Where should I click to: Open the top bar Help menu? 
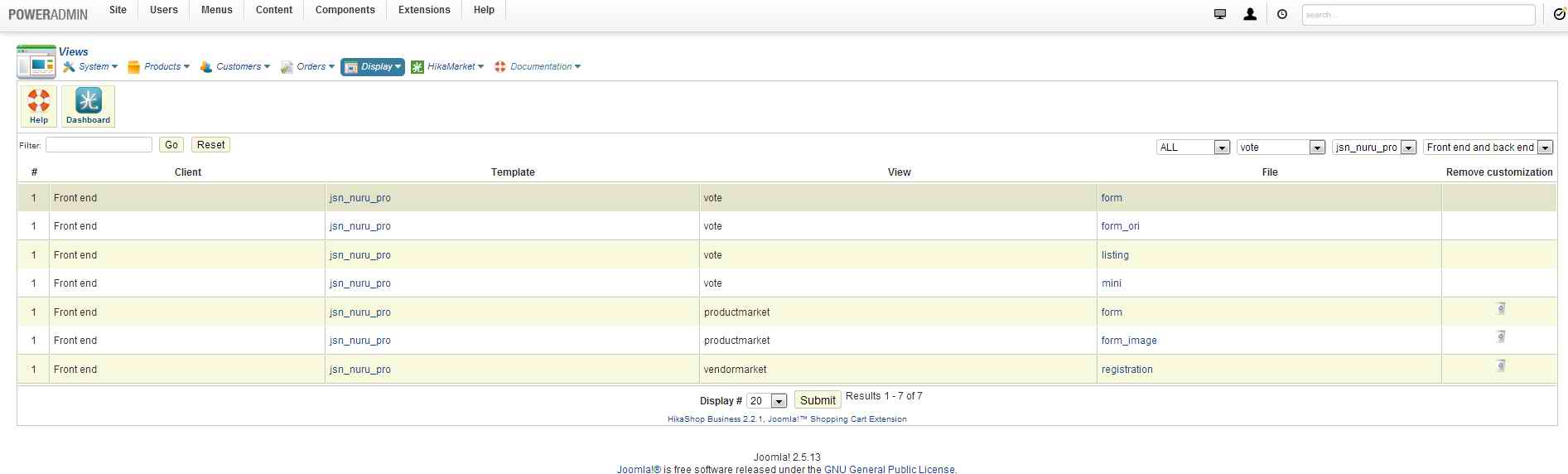pos(484,10)
